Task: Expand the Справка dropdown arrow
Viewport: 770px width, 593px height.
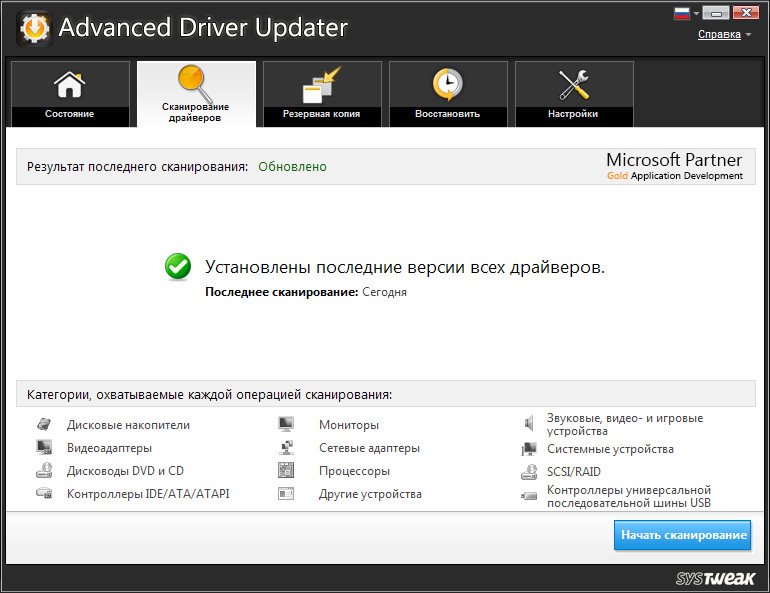Action: [x=748, y=34]
